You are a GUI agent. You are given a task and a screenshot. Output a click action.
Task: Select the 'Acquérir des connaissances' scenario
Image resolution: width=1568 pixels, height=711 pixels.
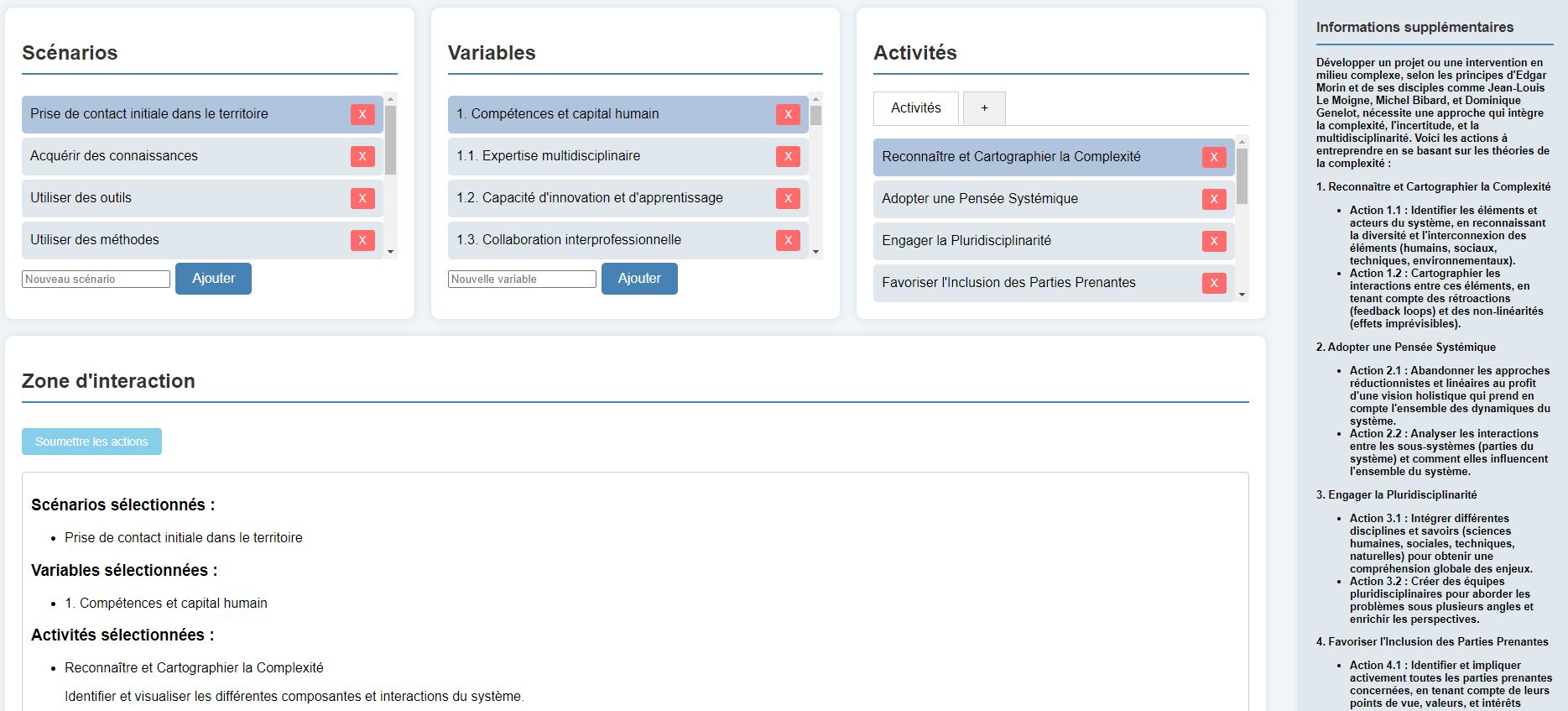(x=202, y=156)
